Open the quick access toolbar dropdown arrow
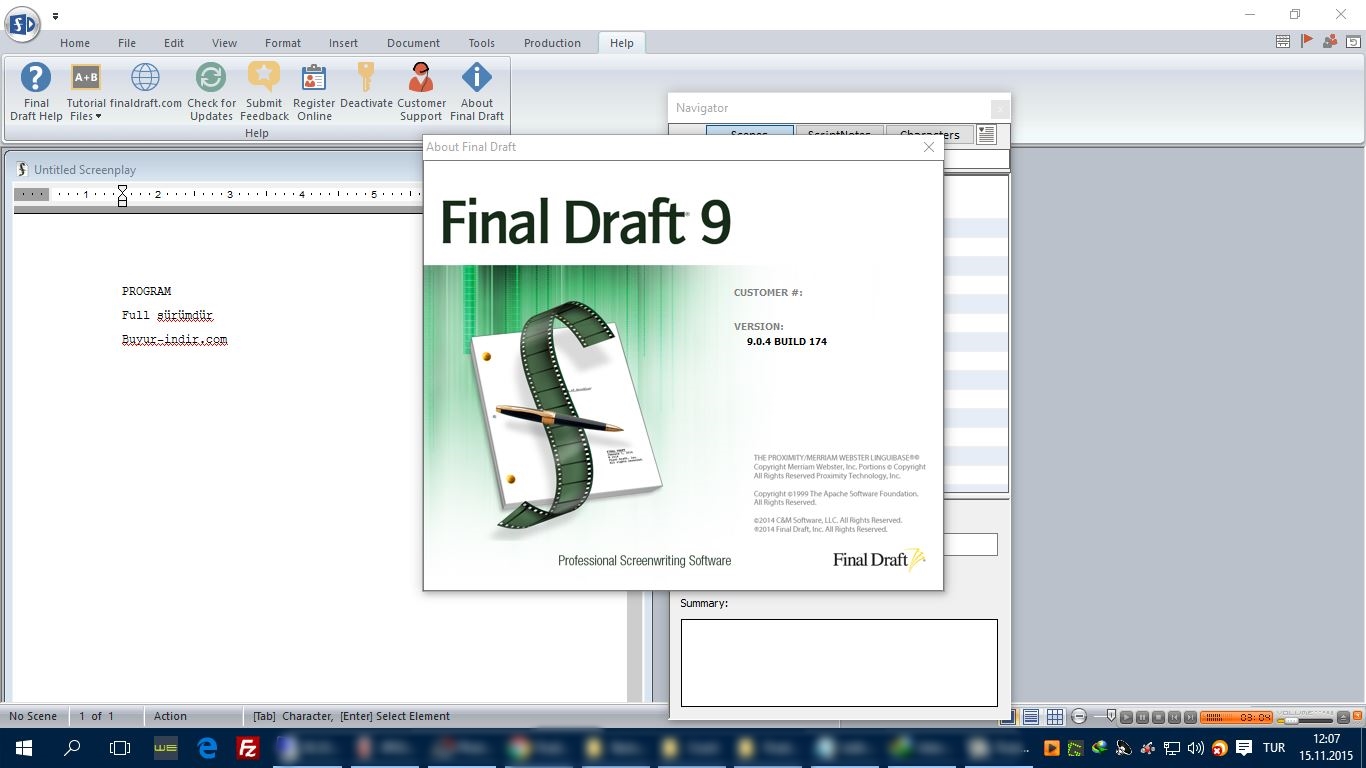Image resolution: width=1366 pixels, height=768 pixels. click(x=56, y=16)
